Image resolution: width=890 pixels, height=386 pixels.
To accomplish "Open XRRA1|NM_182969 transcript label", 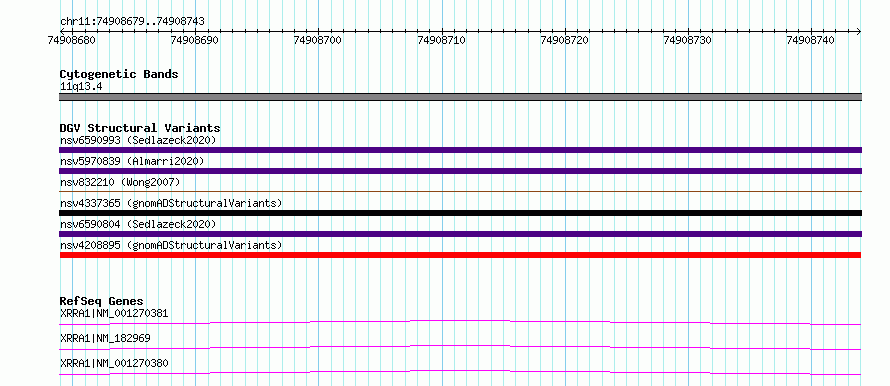I will [x=105, y=338].
